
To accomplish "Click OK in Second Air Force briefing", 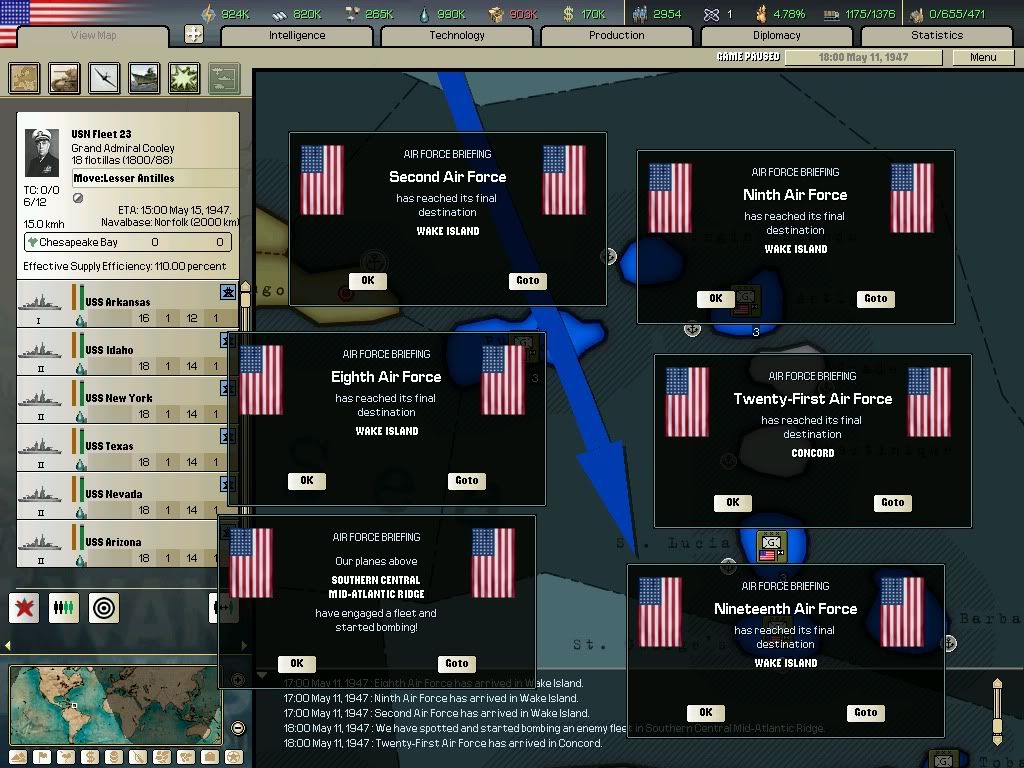I will pyautogui.click(x=368, y=281).
